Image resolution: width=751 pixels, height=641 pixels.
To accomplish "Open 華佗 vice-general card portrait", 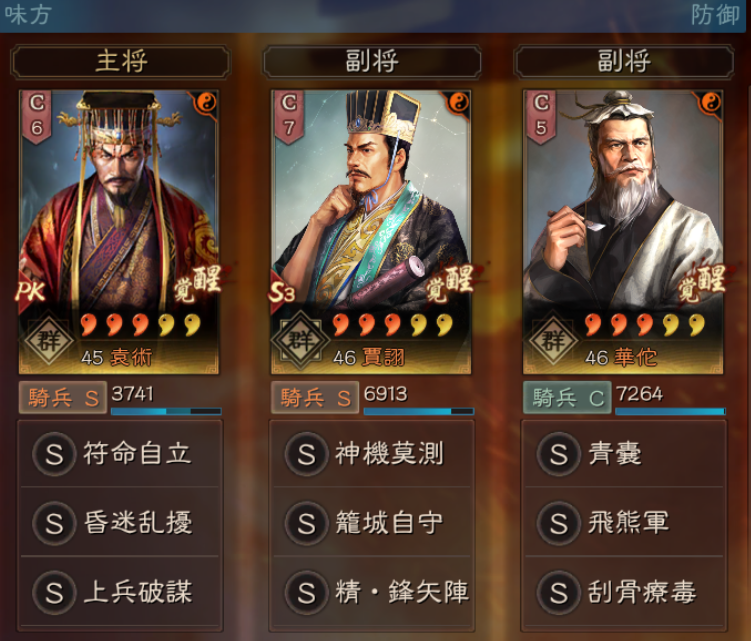I will pos(623,232).
